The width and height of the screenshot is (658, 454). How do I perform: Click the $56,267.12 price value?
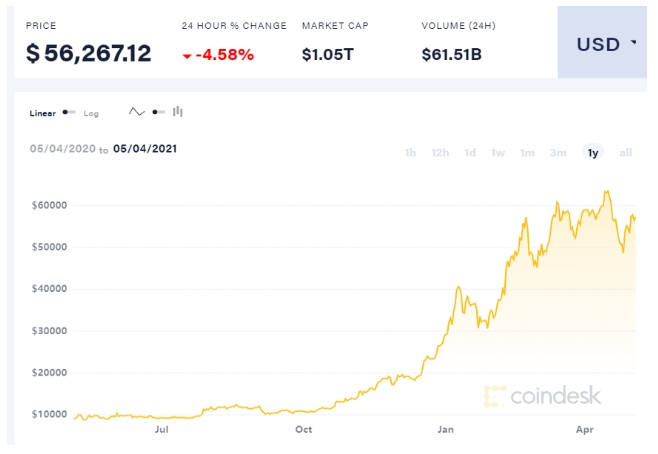[x=88, y=53]
